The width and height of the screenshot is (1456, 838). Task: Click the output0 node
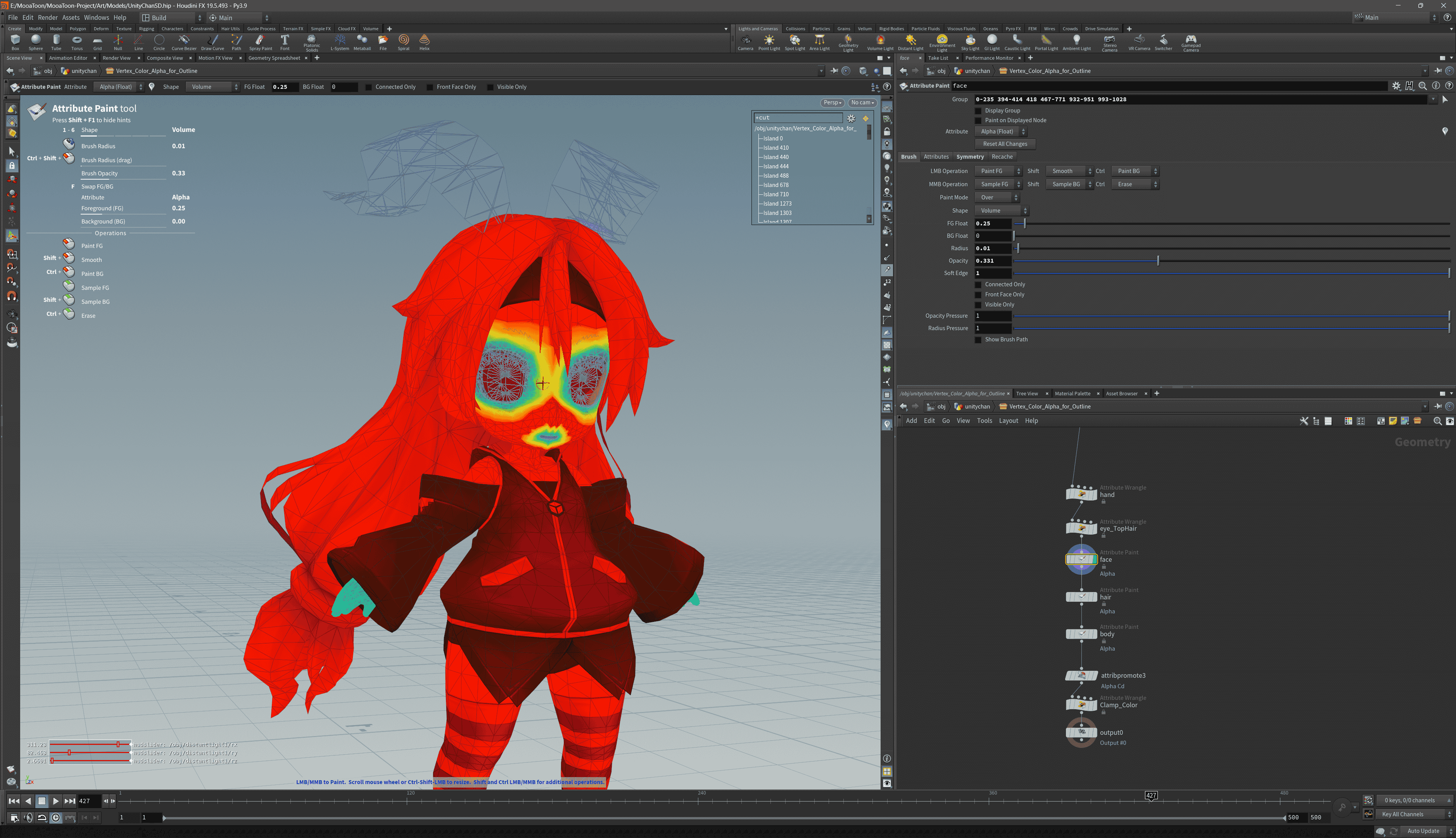click(x=1081, y=732)
